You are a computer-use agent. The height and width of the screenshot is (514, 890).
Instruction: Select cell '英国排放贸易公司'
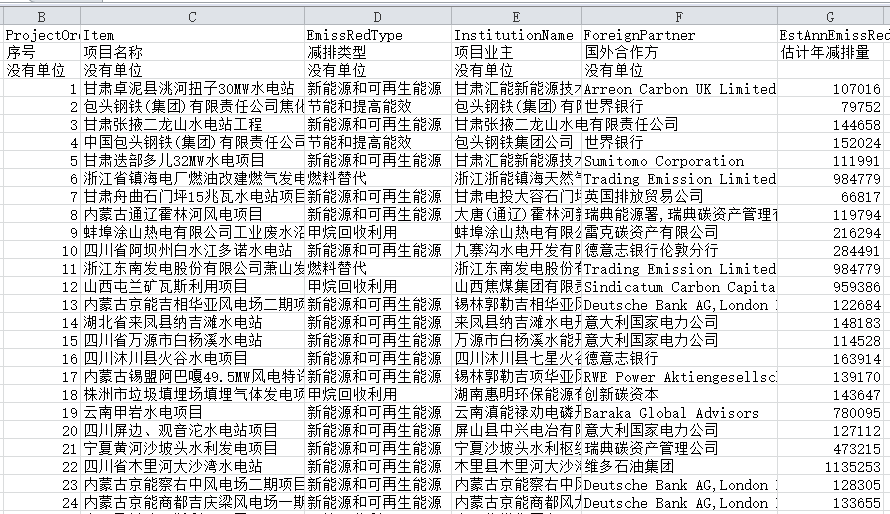(x=679, y=196)
